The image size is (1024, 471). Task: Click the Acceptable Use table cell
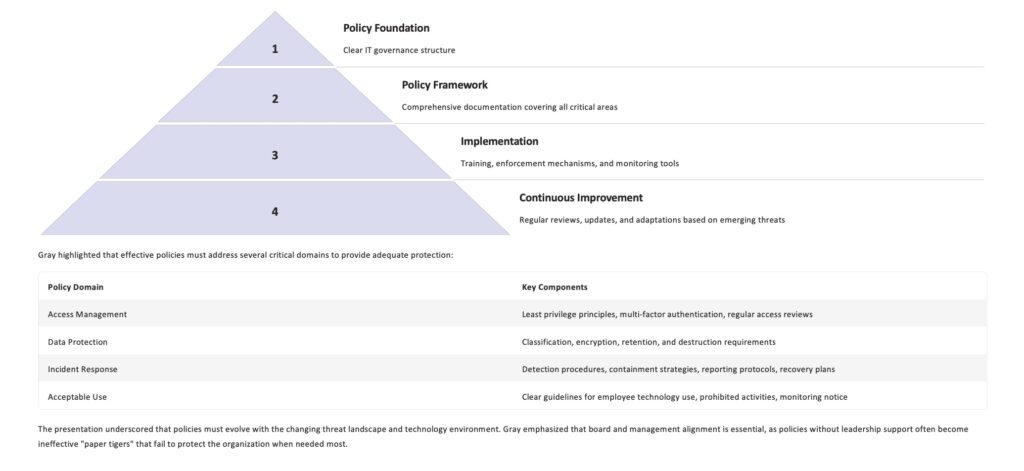point(78,397)
